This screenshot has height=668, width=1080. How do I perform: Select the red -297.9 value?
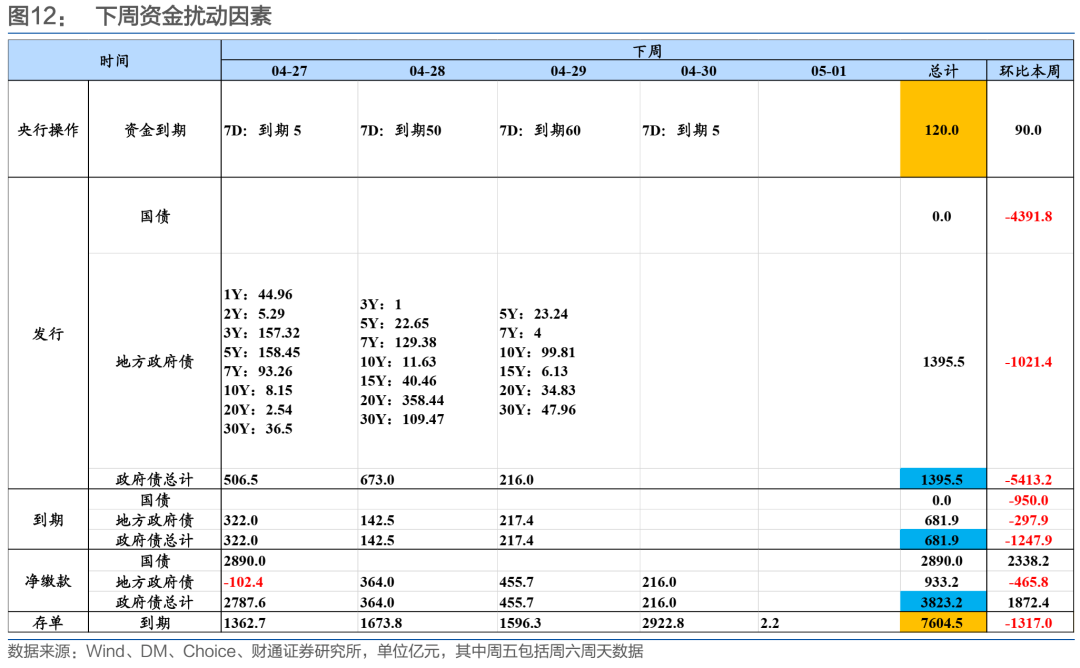pos(1029,520)
